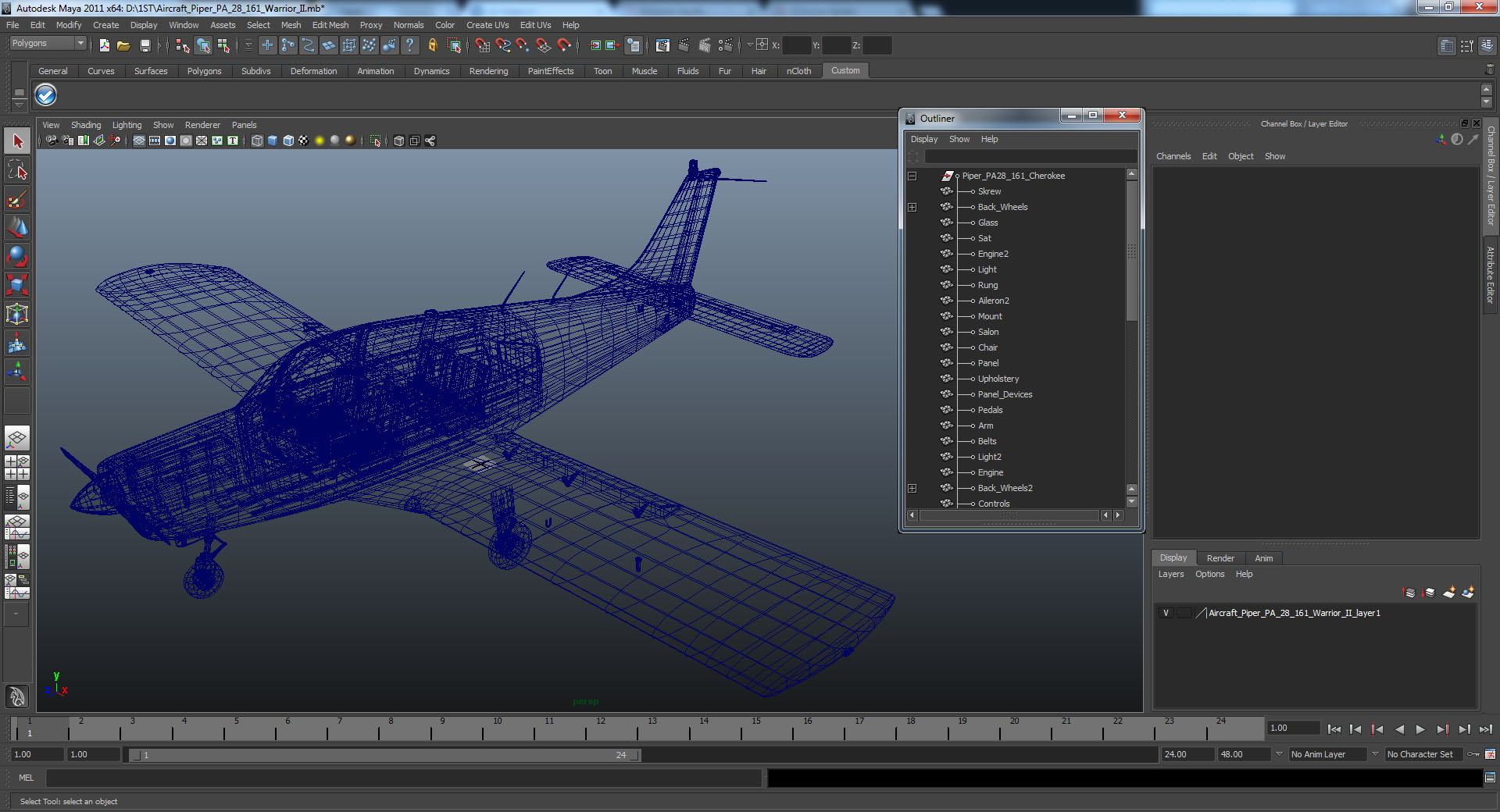Image resolution: width=1500 pixels, height=812 pixels.
Task: Click the Outliner vertical scrollbar thumb
Action: [1131, 251]
